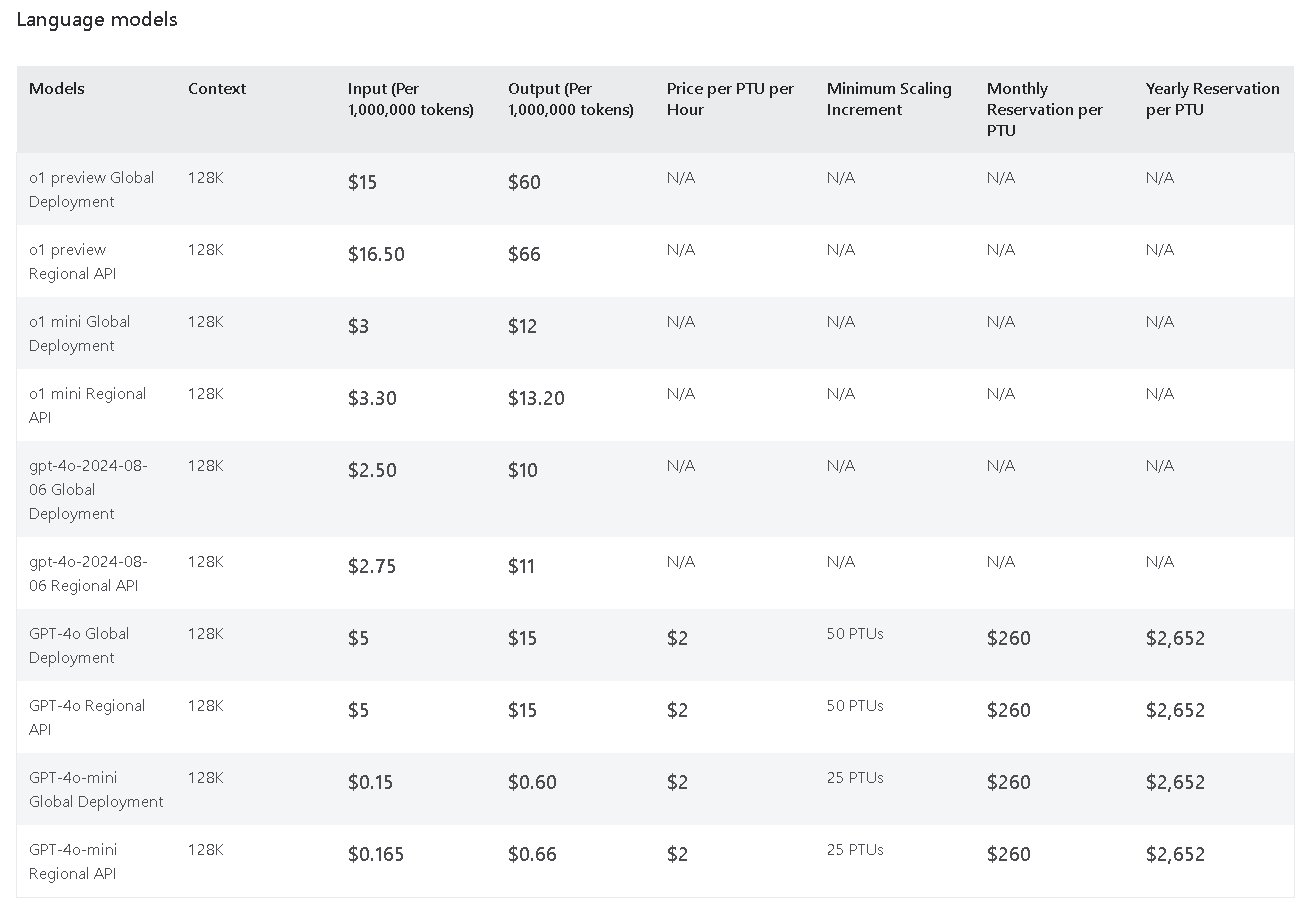Select the o1 preview Global Deployment row name
Image resolution: width=1306 pixels, height=908 pixels.
(92, 190)
